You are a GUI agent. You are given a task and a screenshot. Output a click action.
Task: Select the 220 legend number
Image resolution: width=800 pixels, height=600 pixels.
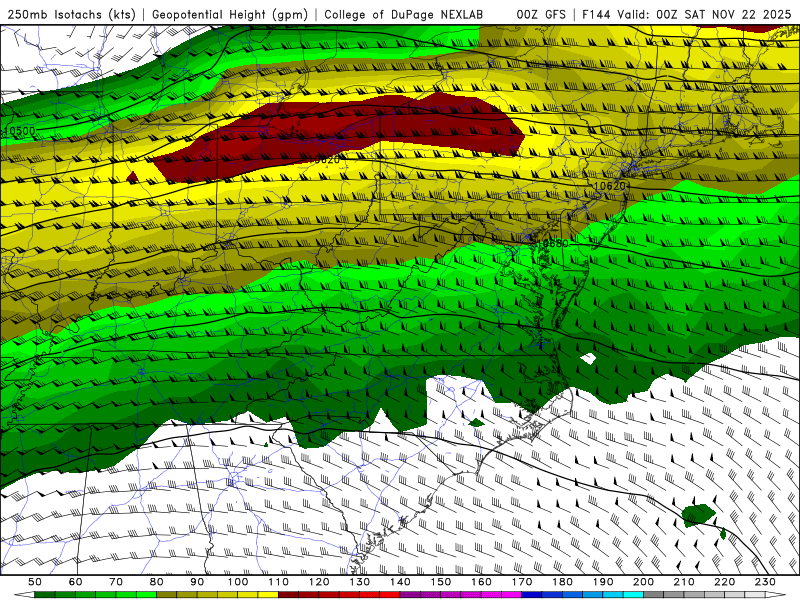tap(724, 582)
